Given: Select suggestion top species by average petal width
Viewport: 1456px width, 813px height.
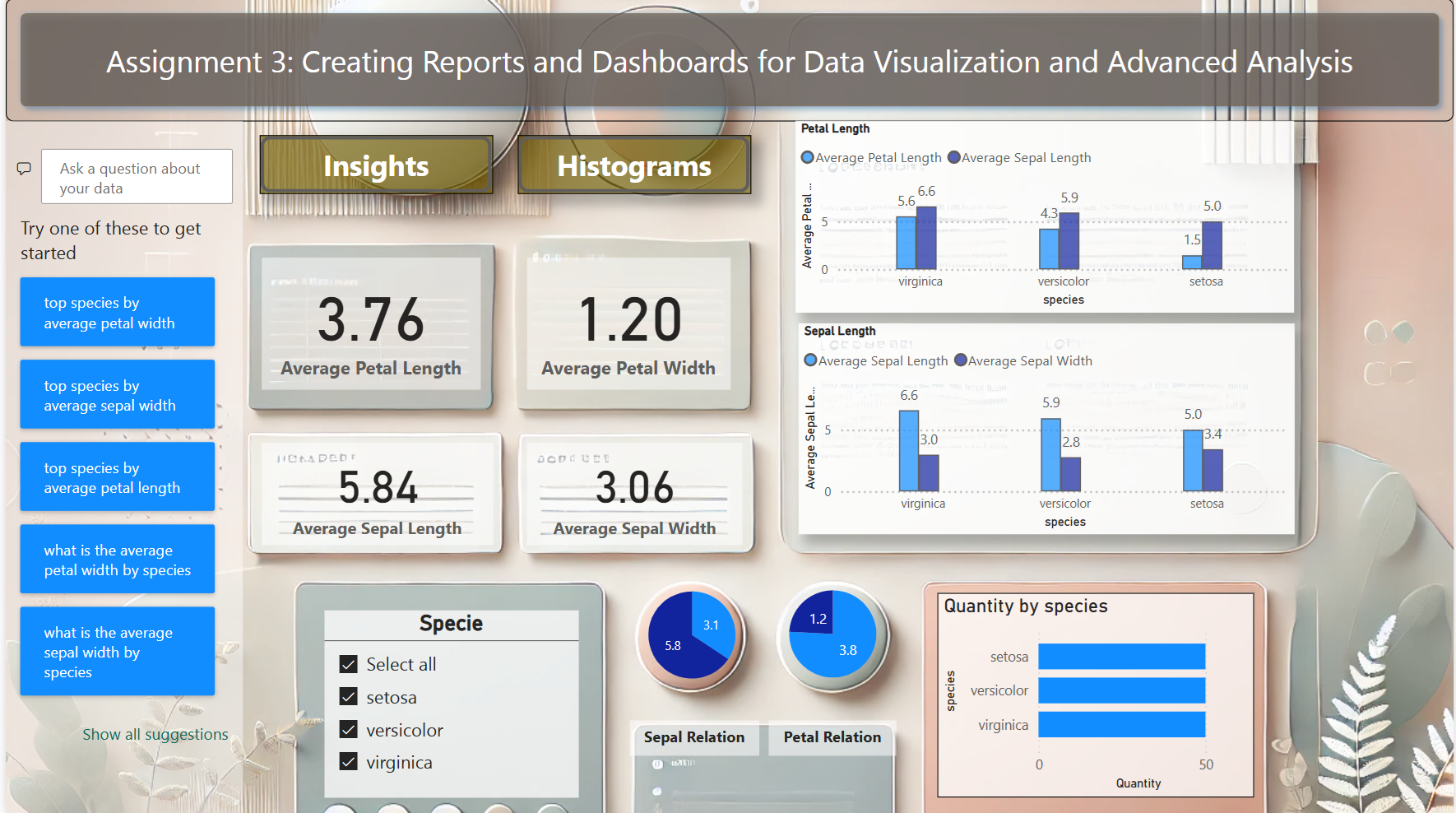Looking at the screenshot, I should 118,312.
